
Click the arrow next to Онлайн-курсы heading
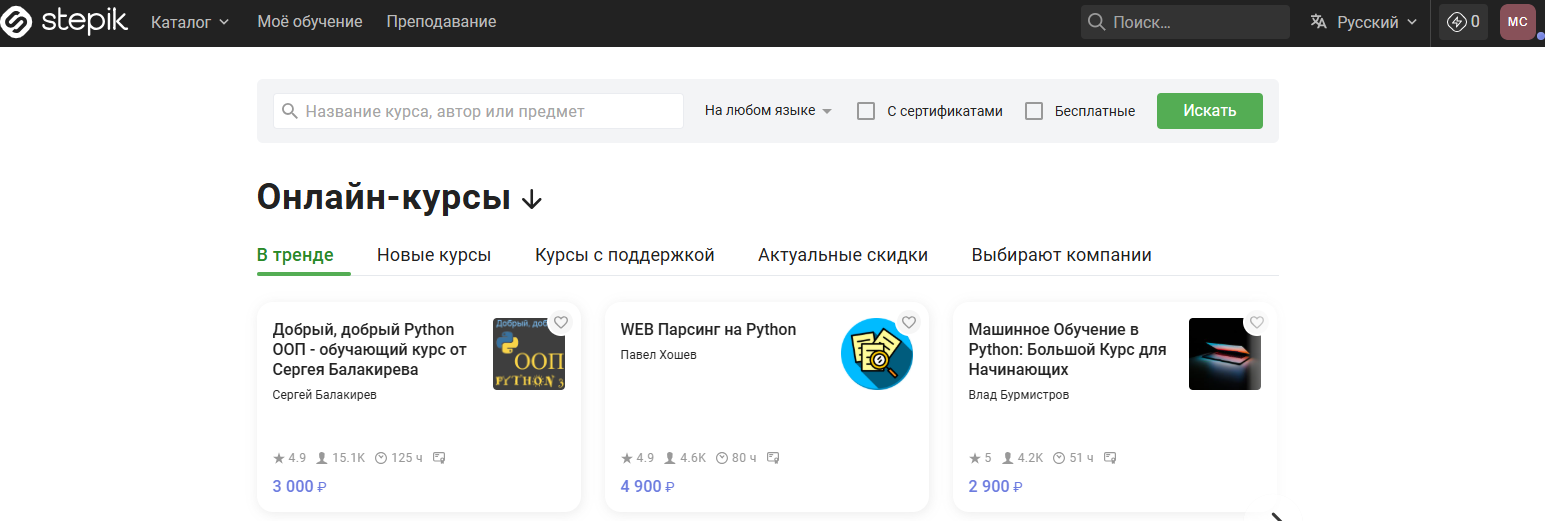tap(532, 200)
